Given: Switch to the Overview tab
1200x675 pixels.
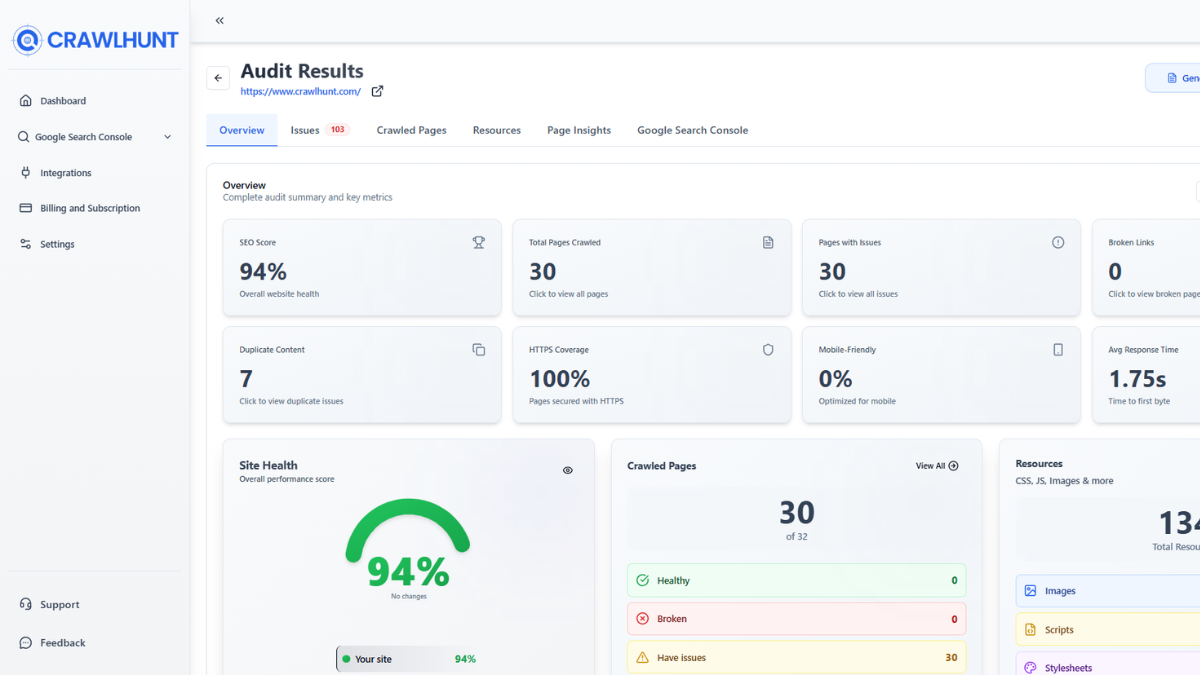Looking at the screenshot, I should 242,130.
